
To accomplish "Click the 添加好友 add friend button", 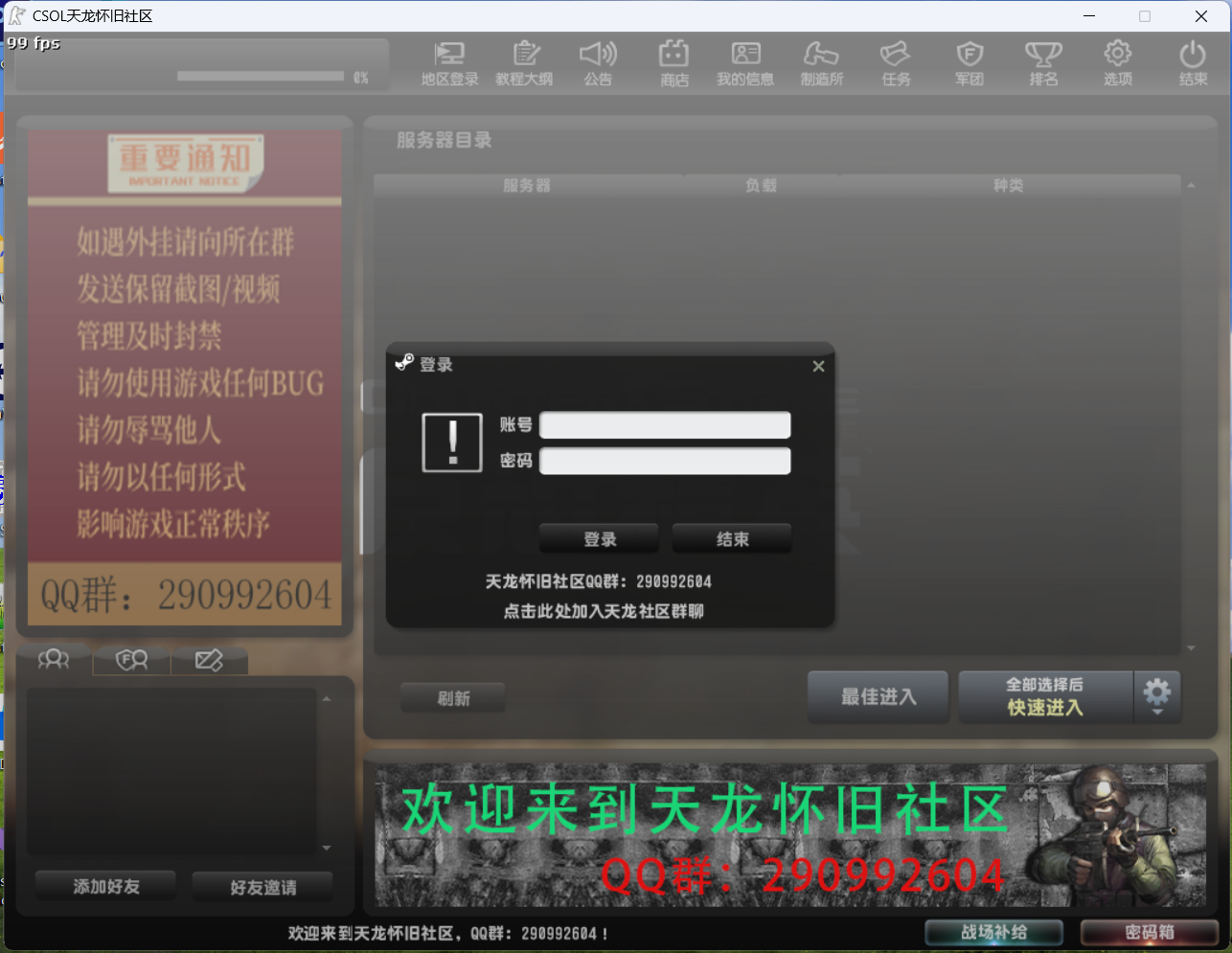I will point(105,886).
